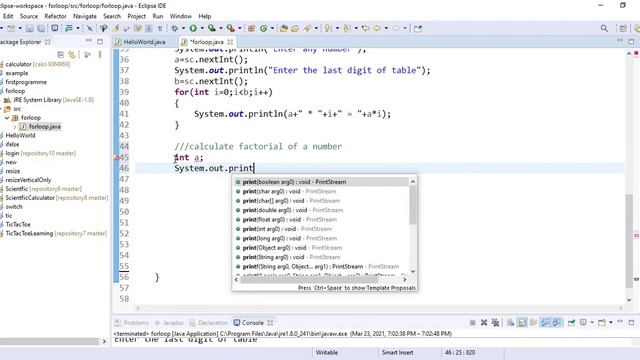
Task: Select JRE System Library node
Action: click(49, 100)
